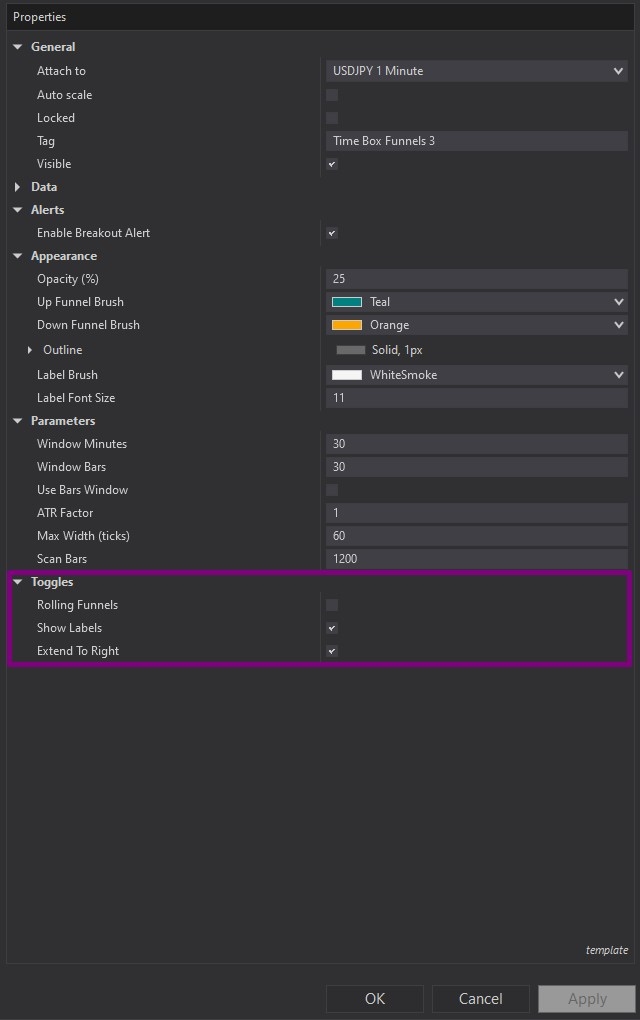Open the Attach to dropdown
Viewport: 640px width, 1020px height.
click(620, 70)
